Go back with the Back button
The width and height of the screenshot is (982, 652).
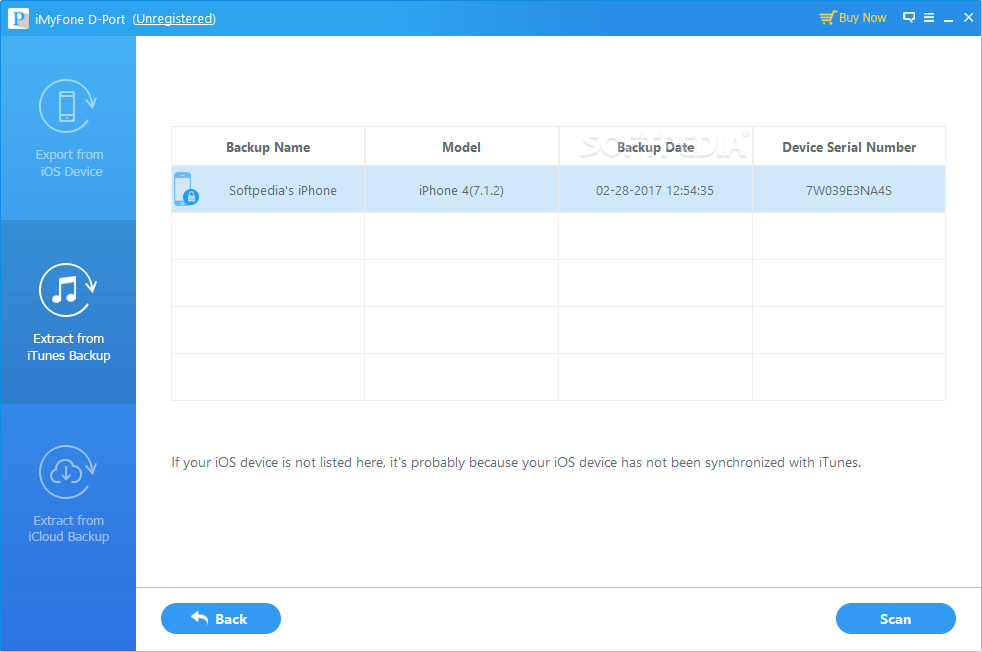(220, 619)
